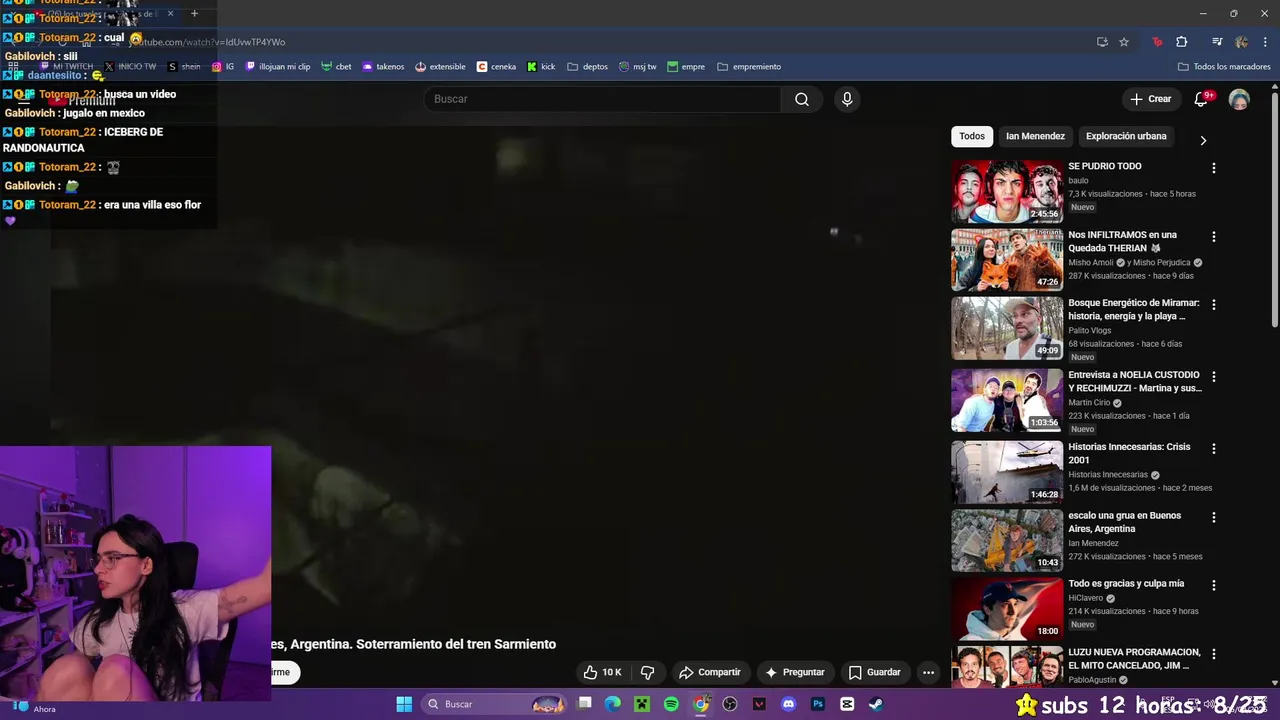
Task: Open Todo es gracias y culpa mía thumbnail
Action: 1006,609
